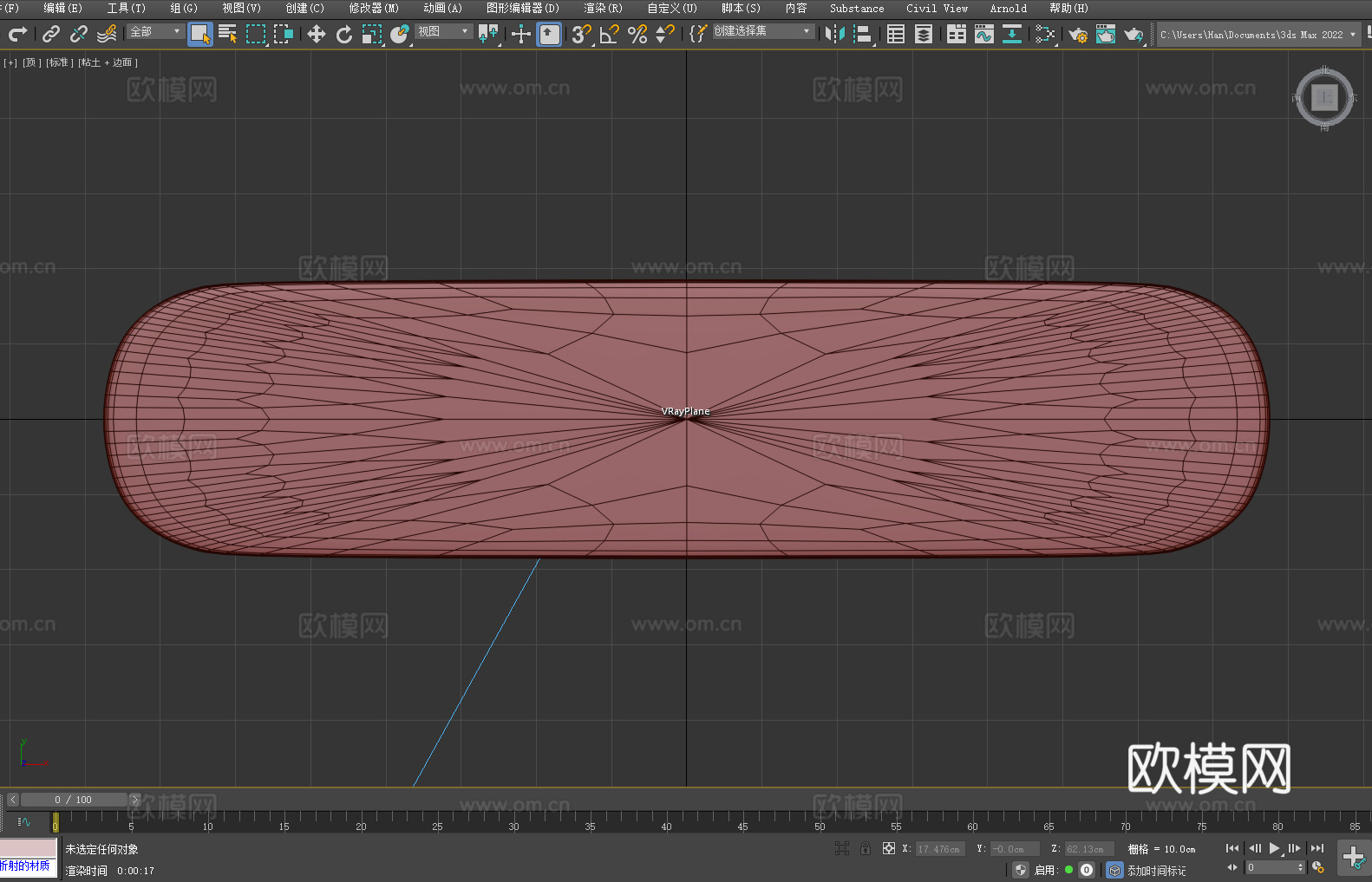Image resolution: width=1372 pixels, height=882 pixels.
Task: Toggle the Selection Lock padlock icon
Action: [x=866, y=848]
